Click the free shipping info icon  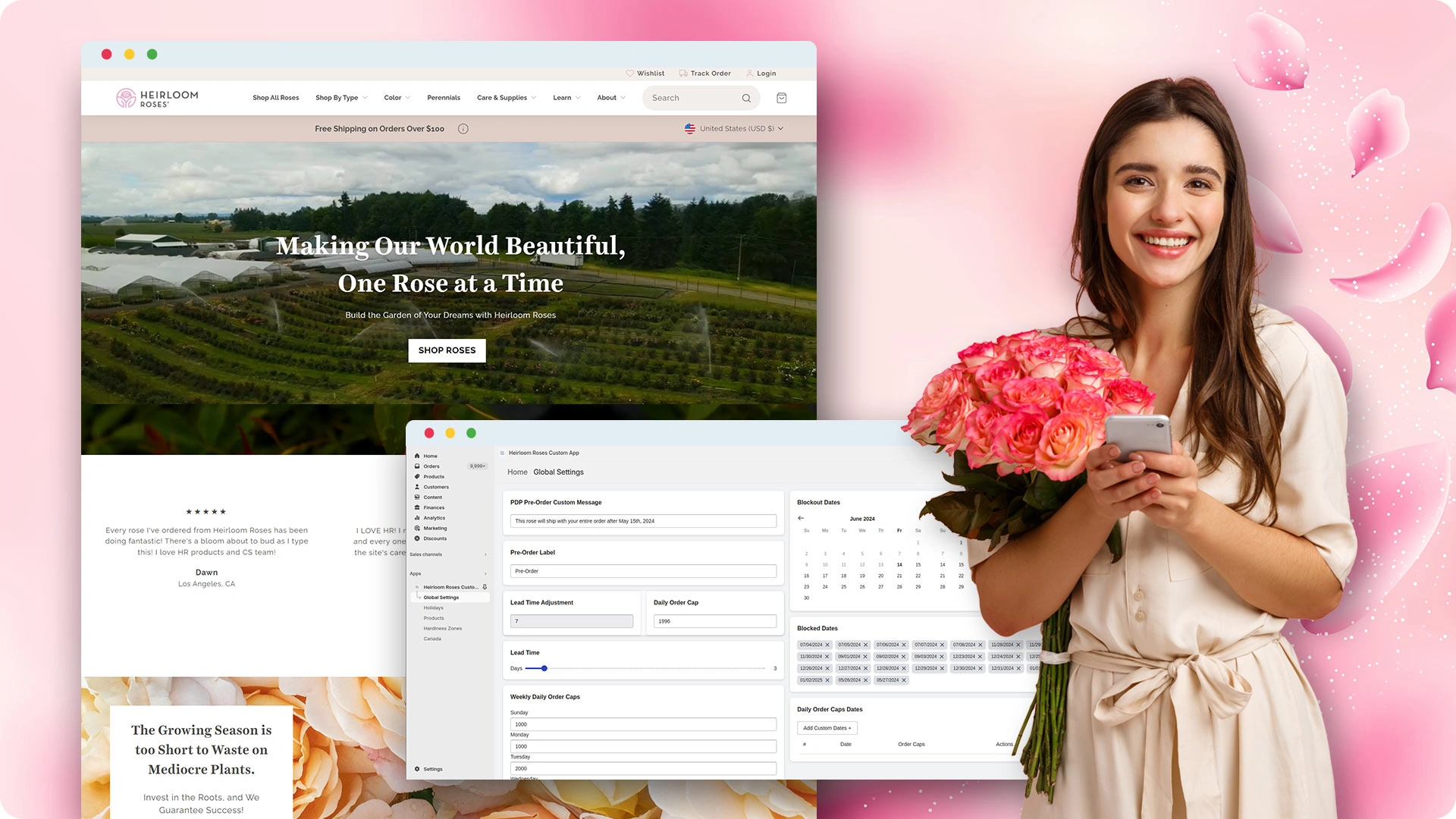463,129
